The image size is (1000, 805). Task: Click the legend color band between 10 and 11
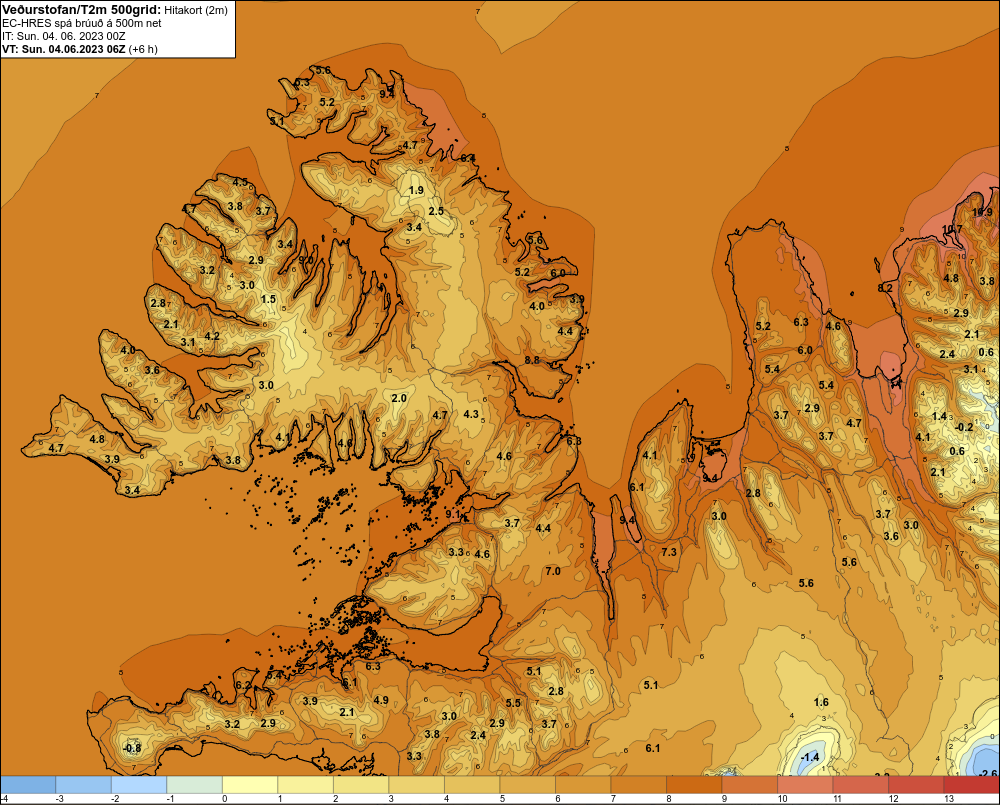(805, 785)
